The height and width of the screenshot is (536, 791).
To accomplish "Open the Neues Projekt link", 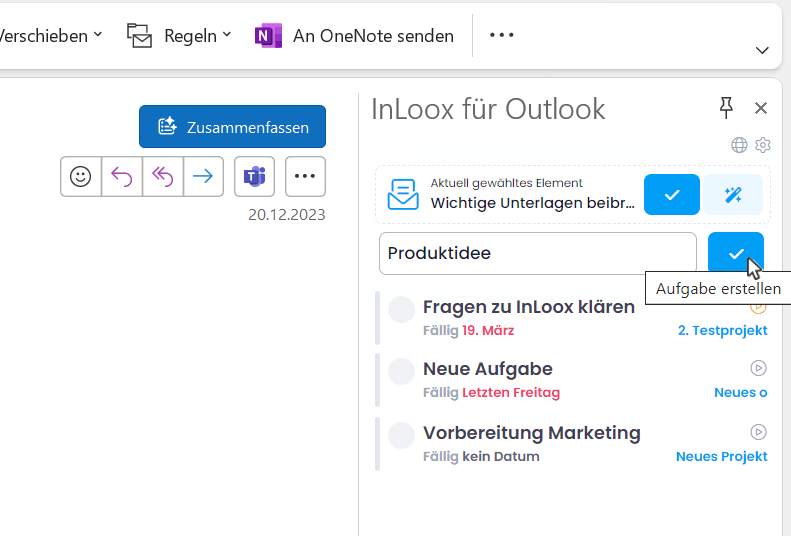I will tap(721, 457).
